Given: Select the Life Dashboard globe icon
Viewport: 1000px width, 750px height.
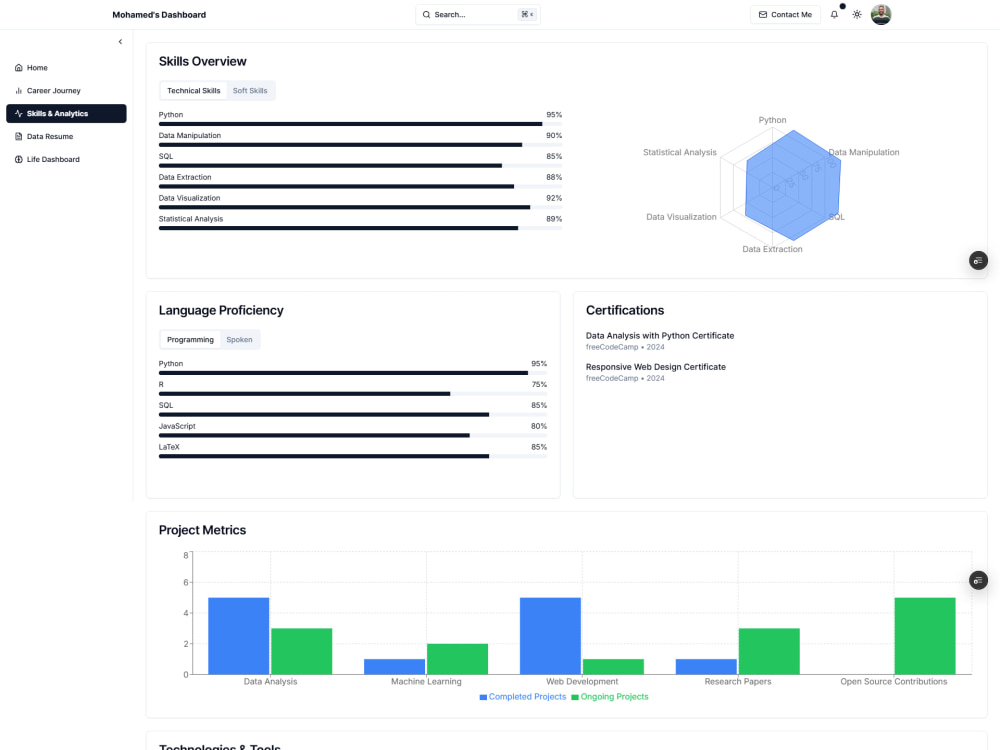Looking at the screenshot, I should [x=17, y=159].
